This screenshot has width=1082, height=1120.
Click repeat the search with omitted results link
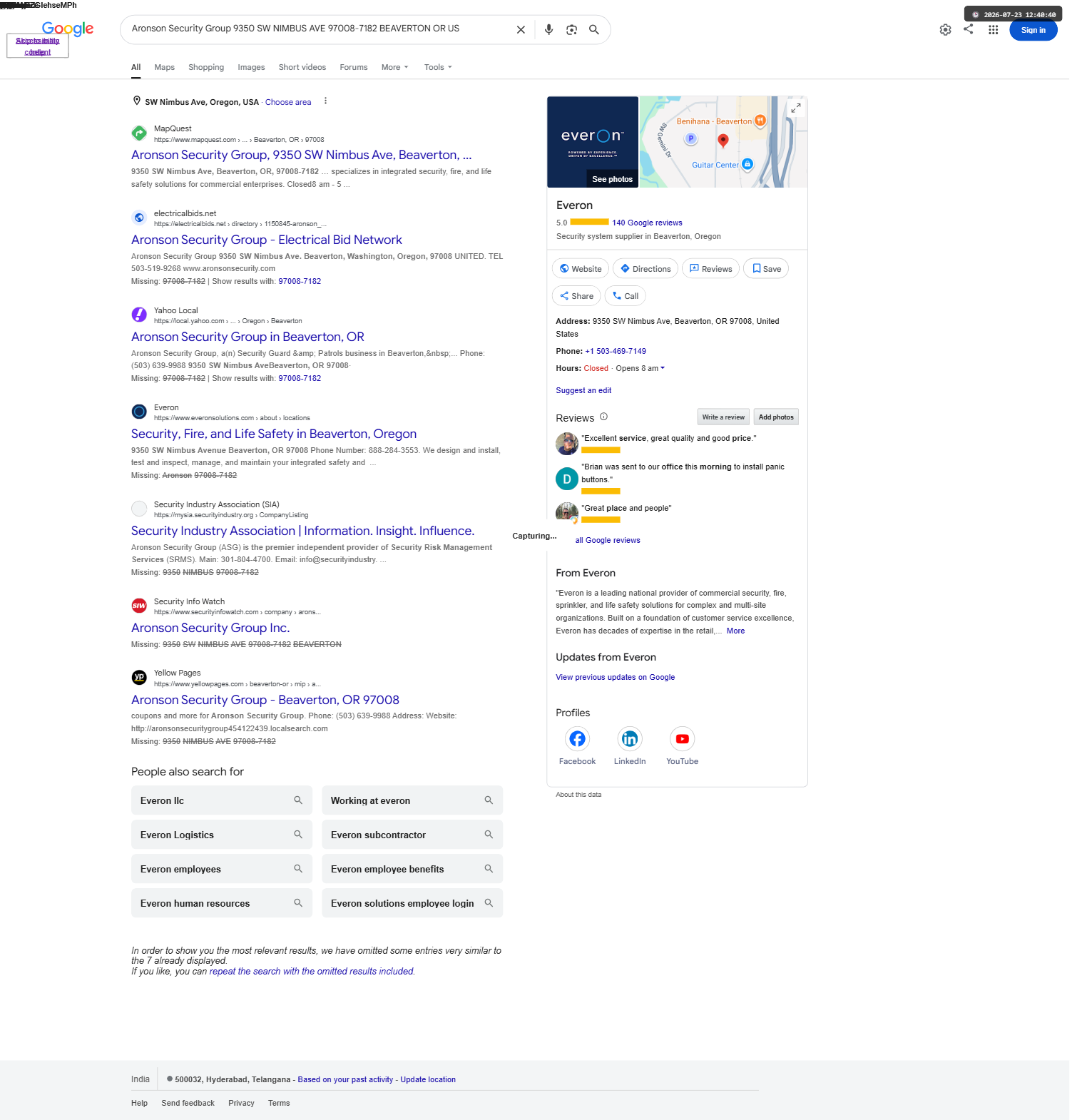pos(312,971)
